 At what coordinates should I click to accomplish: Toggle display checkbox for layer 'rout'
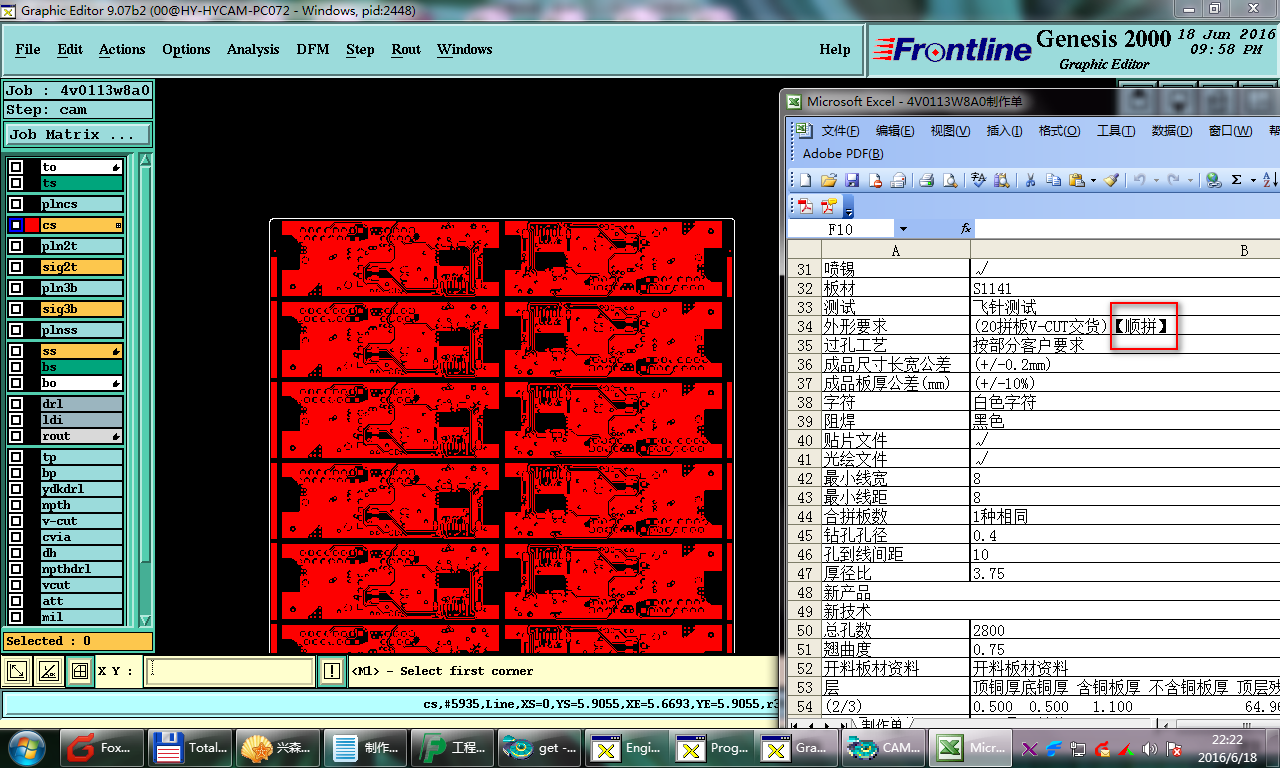(x=16, y=436)
